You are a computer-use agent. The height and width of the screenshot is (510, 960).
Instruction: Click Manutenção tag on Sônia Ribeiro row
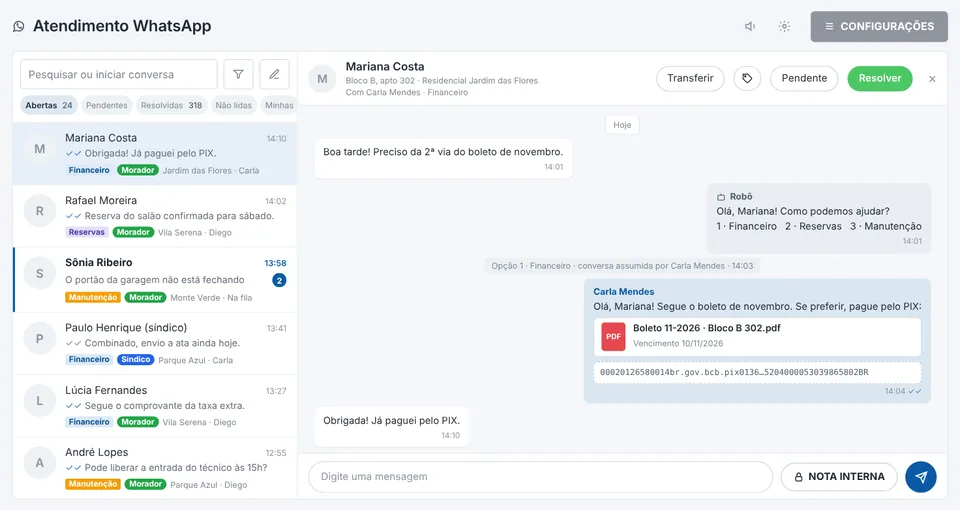(x=92, y=297)
